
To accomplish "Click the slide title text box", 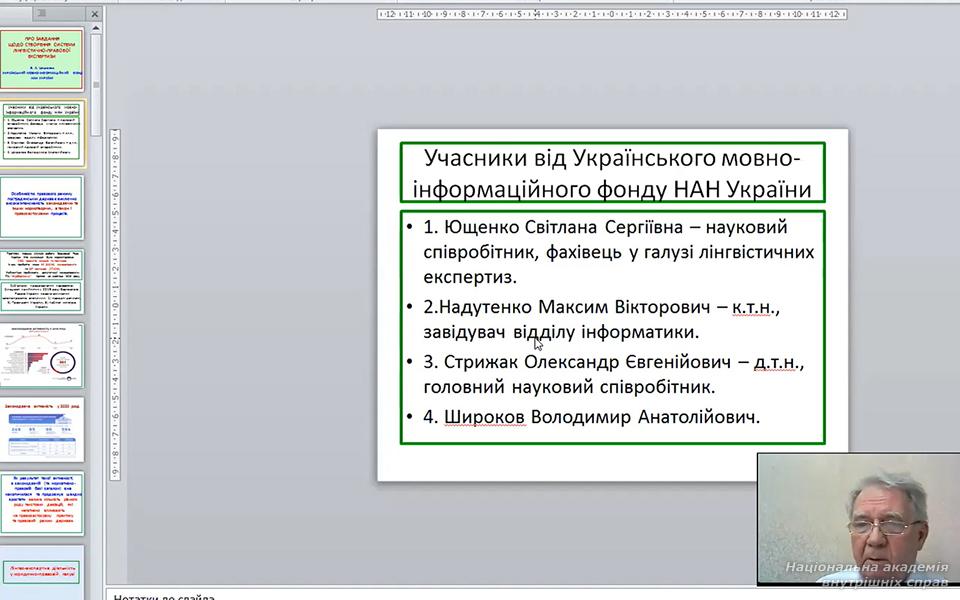I will (612, 173).
